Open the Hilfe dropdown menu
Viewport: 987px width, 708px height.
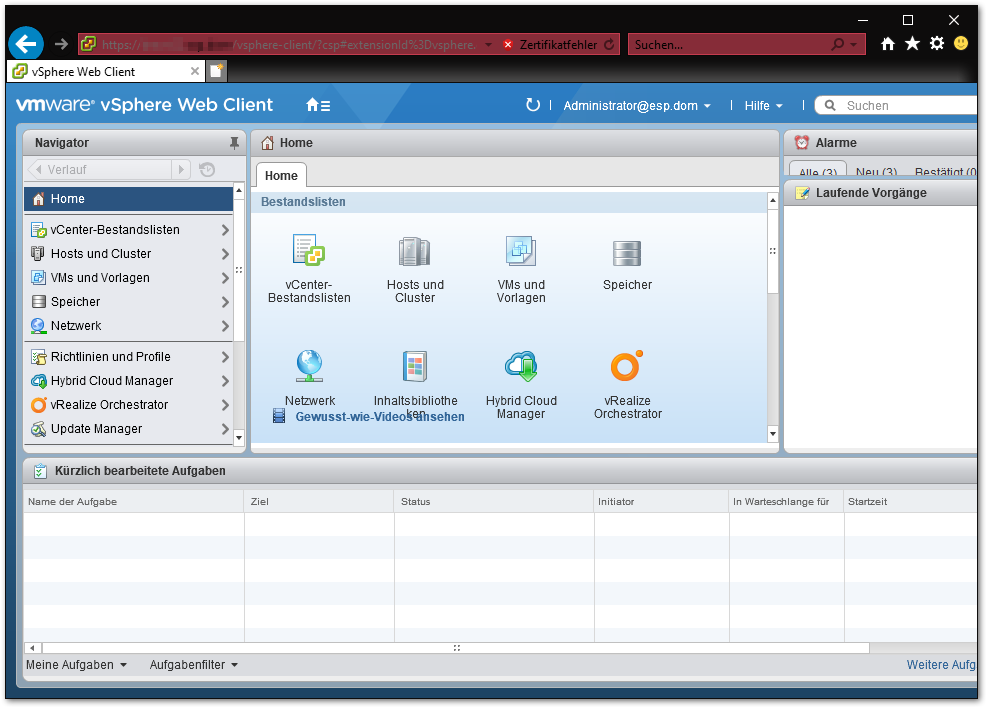click(x=763, y=106)
